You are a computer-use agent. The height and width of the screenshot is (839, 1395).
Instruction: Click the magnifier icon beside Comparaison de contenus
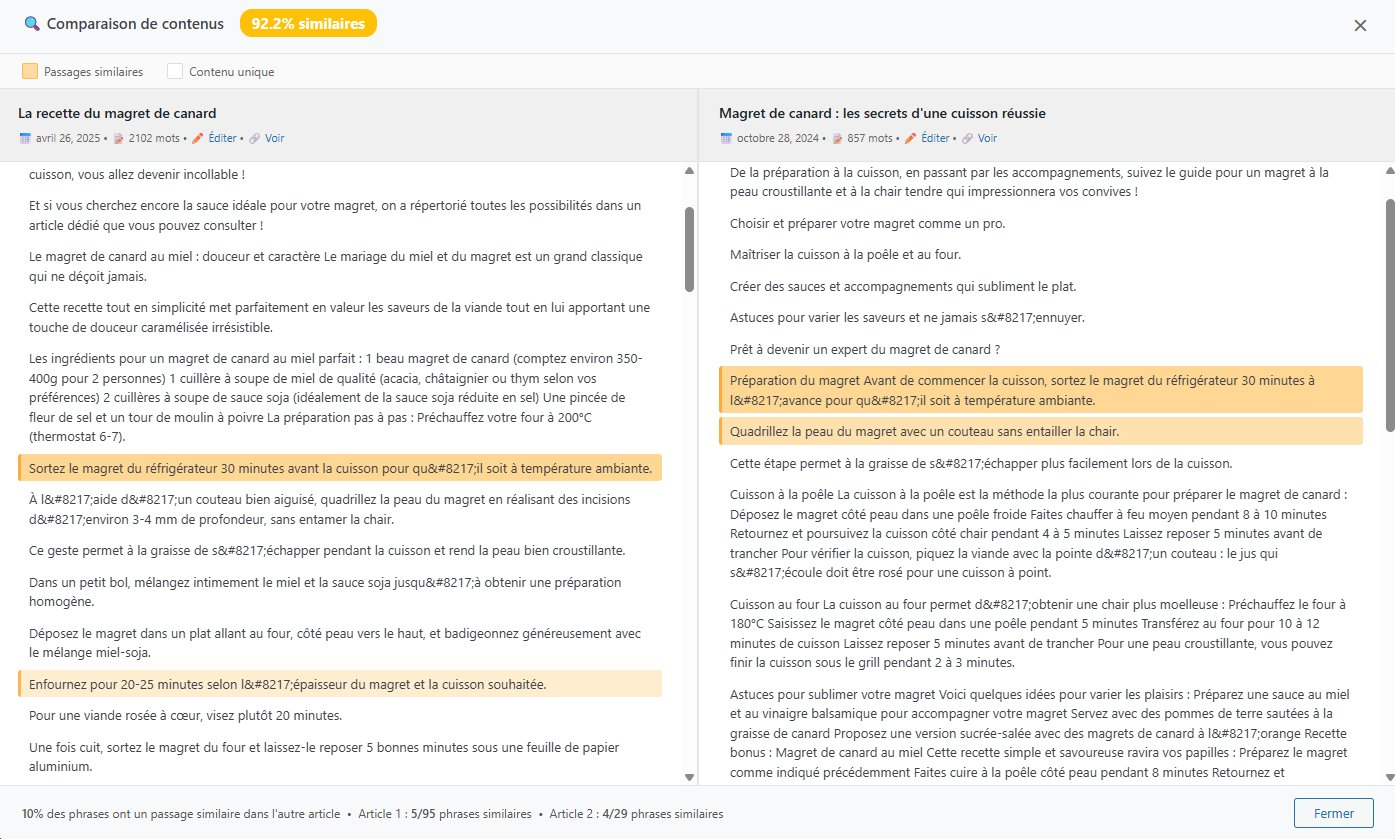pos(32,24)
